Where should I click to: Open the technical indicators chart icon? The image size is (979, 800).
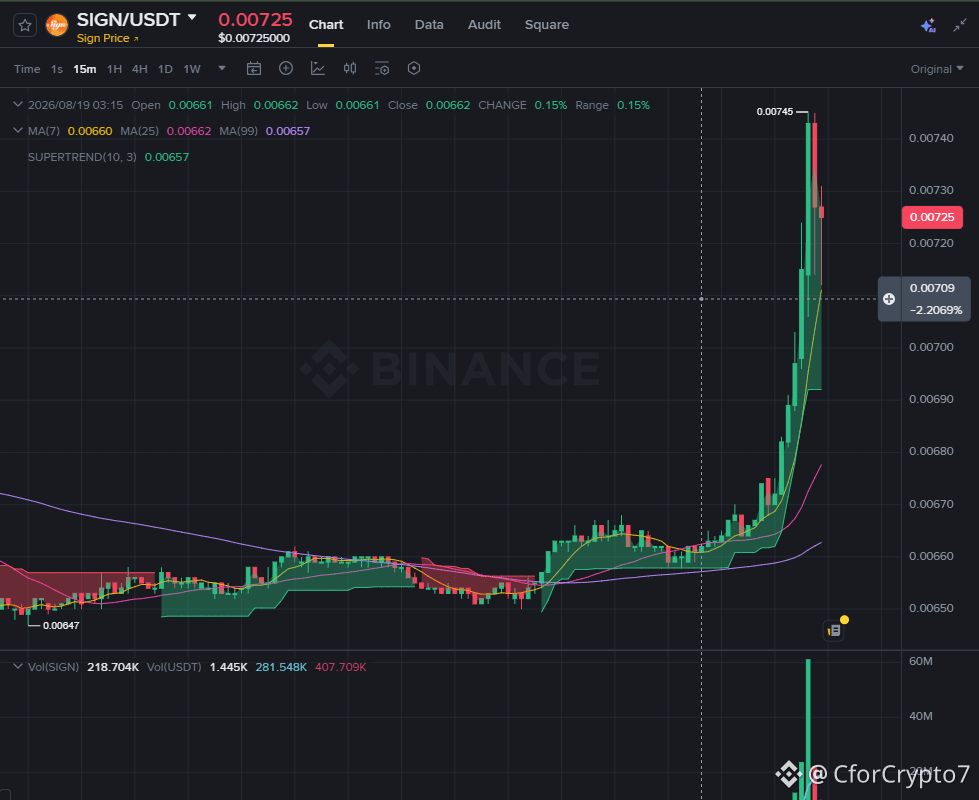pyautogui.click(x=318, y=68)
